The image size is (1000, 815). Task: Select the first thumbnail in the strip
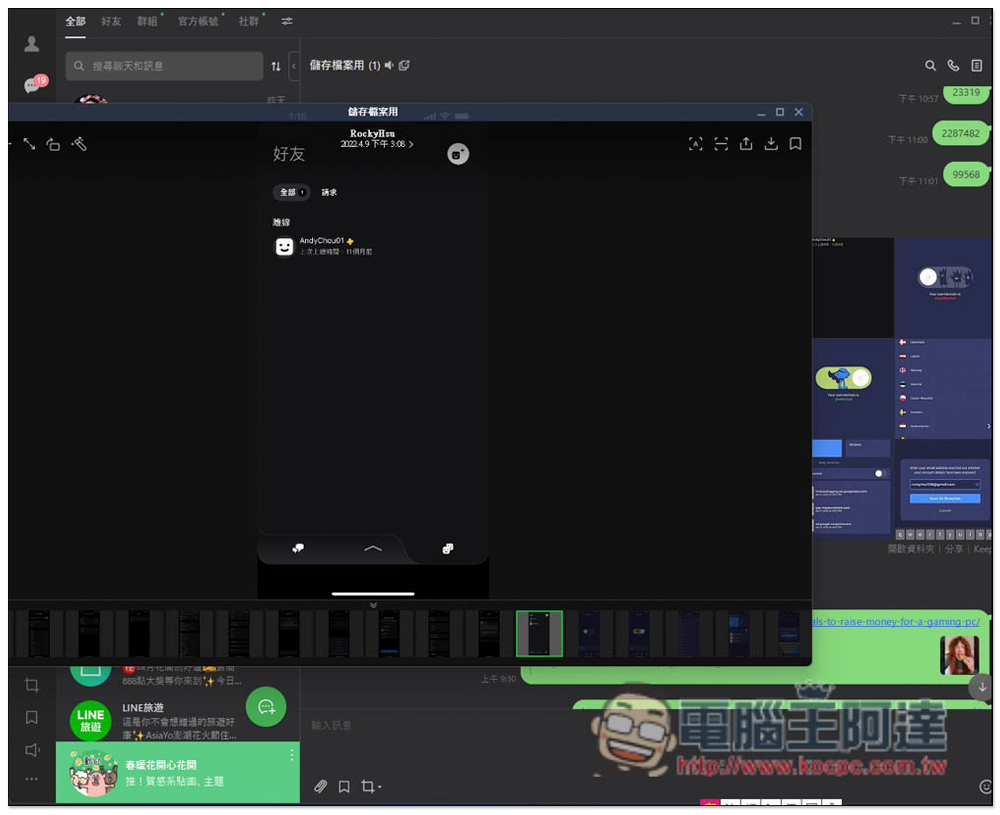pos(40,633)
